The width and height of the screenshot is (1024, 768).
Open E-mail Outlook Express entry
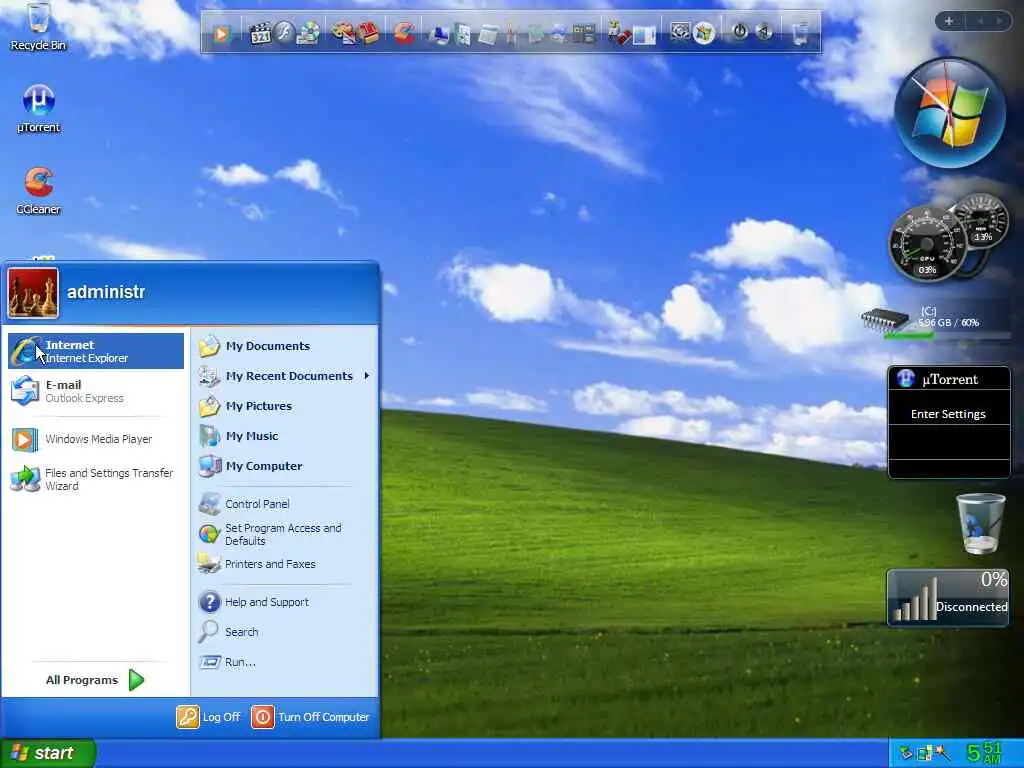click(x=96, y=391)
